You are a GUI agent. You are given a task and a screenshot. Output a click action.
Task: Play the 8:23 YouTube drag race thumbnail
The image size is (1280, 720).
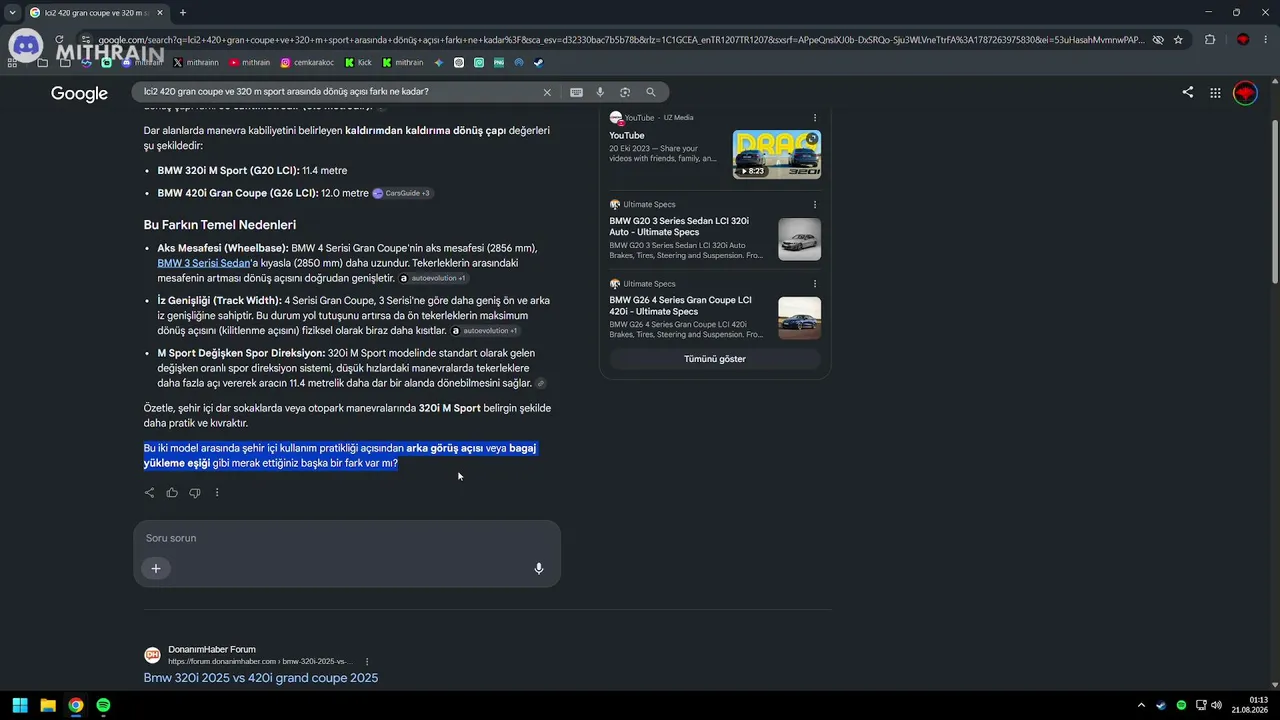pos(777,154)
